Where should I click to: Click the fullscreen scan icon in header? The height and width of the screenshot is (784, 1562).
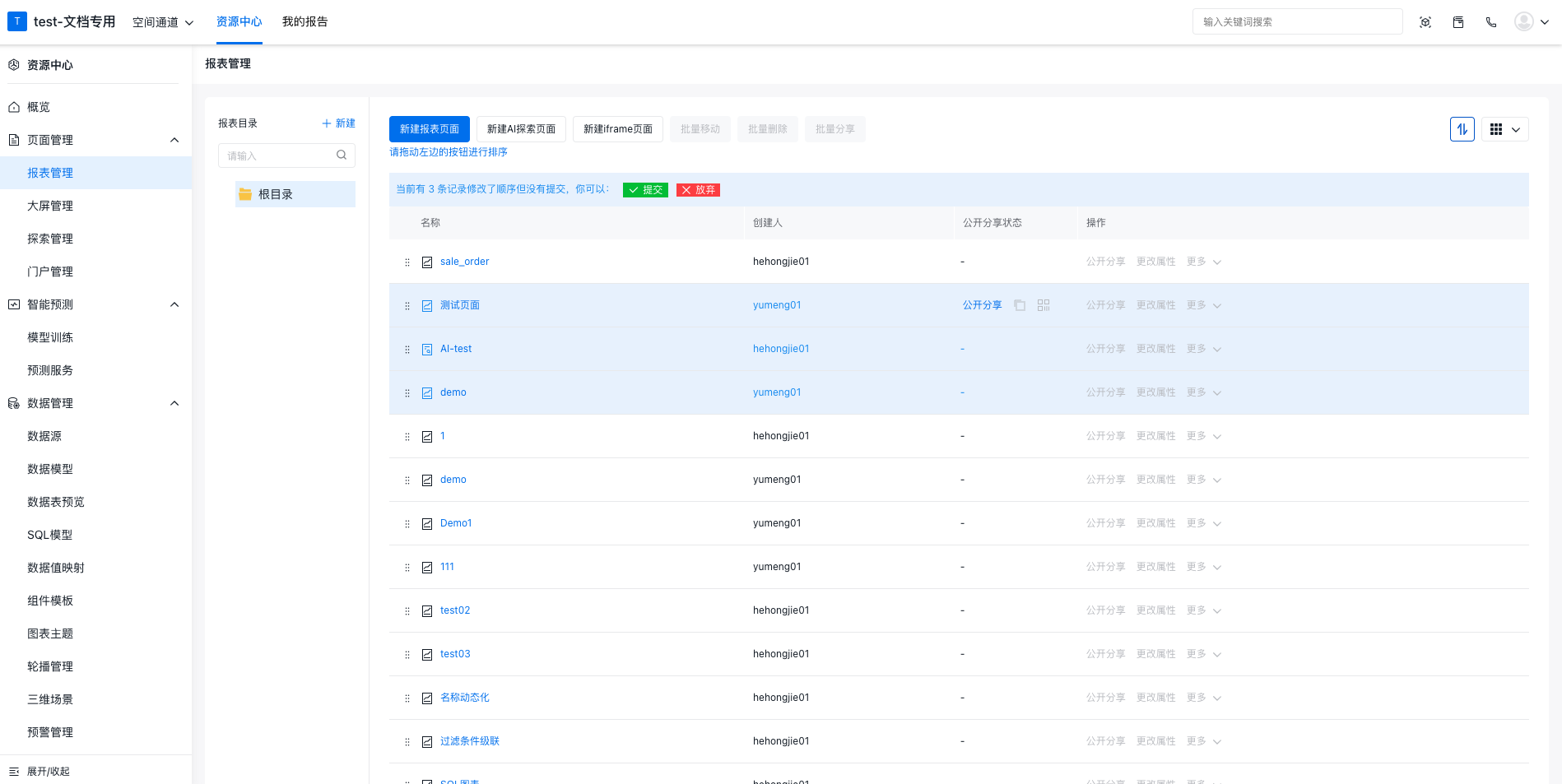[1425, 22]
